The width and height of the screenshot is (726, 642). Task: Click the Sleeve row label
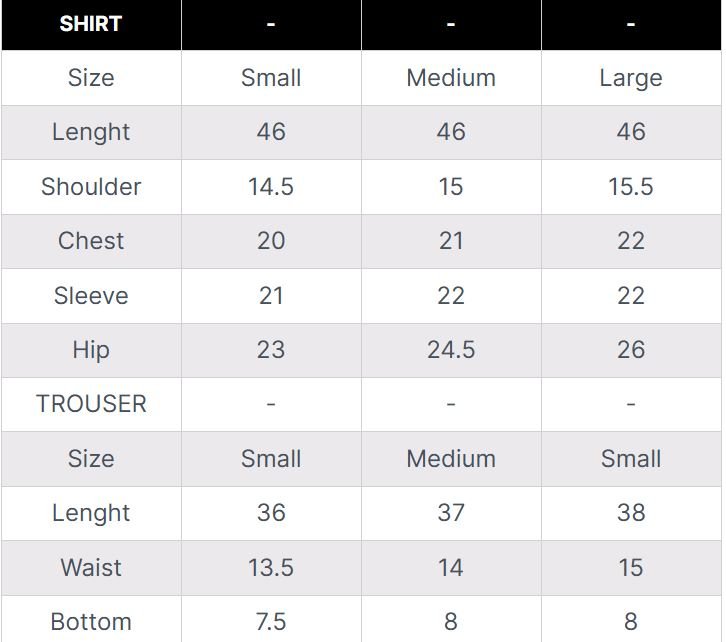coord(91,295)
